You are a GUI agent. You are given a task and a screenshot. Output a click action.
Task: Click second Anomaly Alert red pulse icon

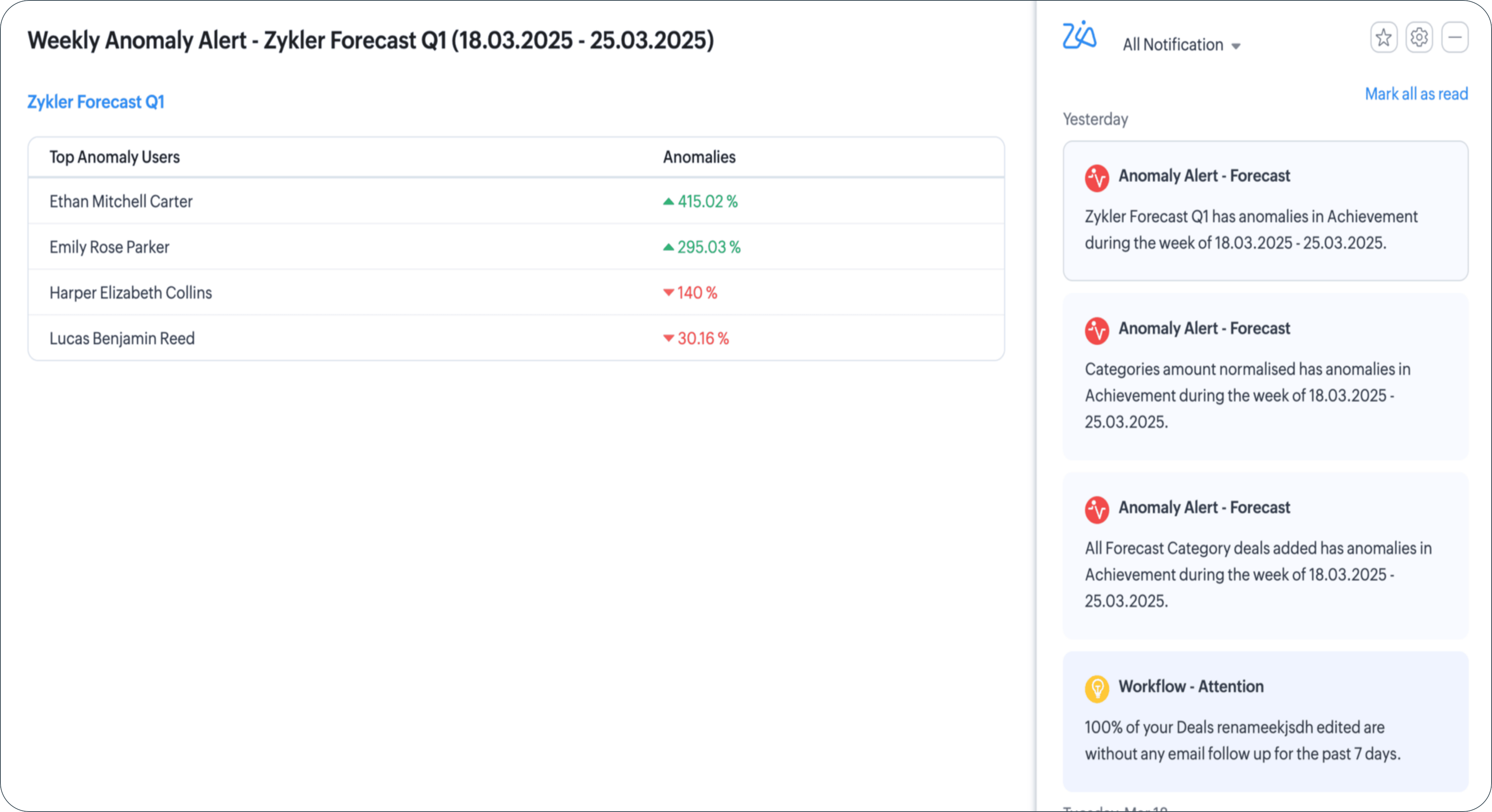1097,330
